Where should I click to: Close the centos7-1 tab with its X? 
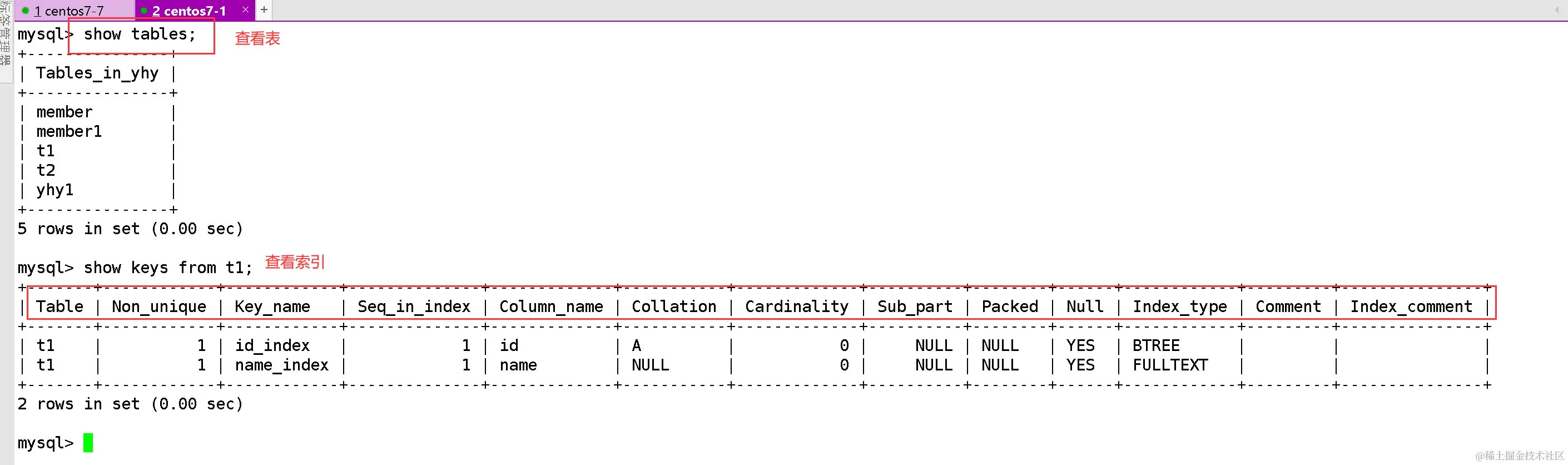(x=245, y=10)
